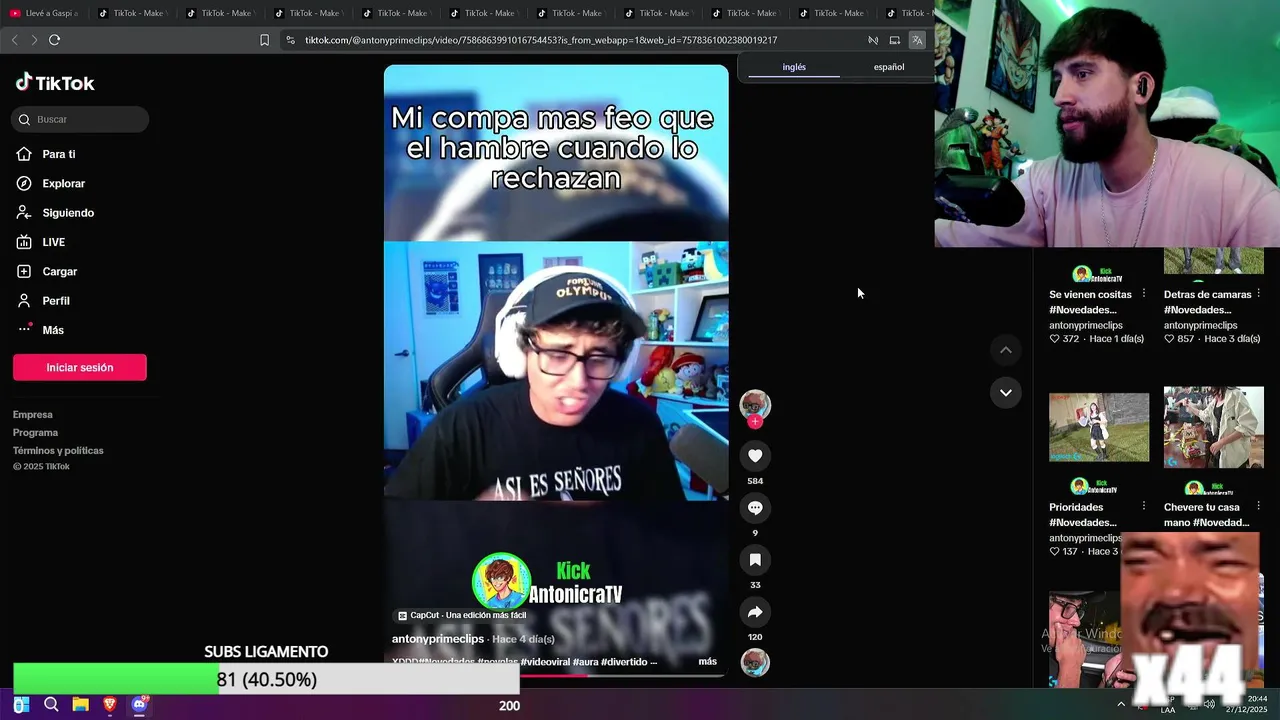Bookmark this page in browser
Image resolution: width=1280 pixels, height=720 pixels.
[264, 40]
